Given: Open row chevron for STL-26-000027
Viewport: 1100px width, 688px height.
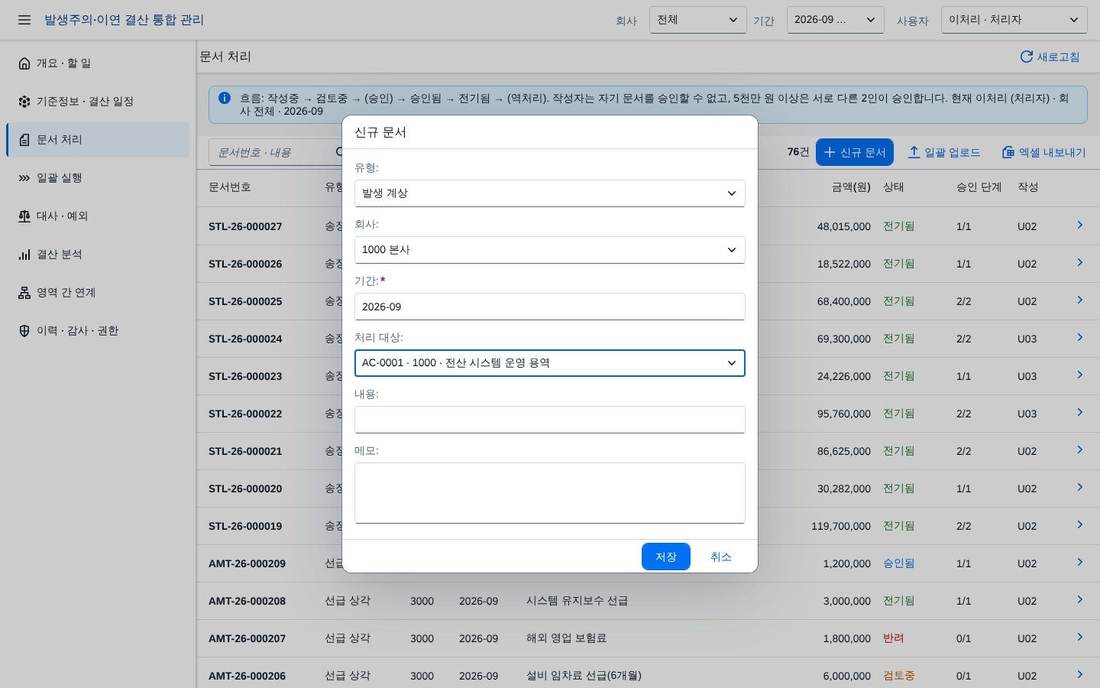Looking at the screenshot, I should tap(1080, 225).
